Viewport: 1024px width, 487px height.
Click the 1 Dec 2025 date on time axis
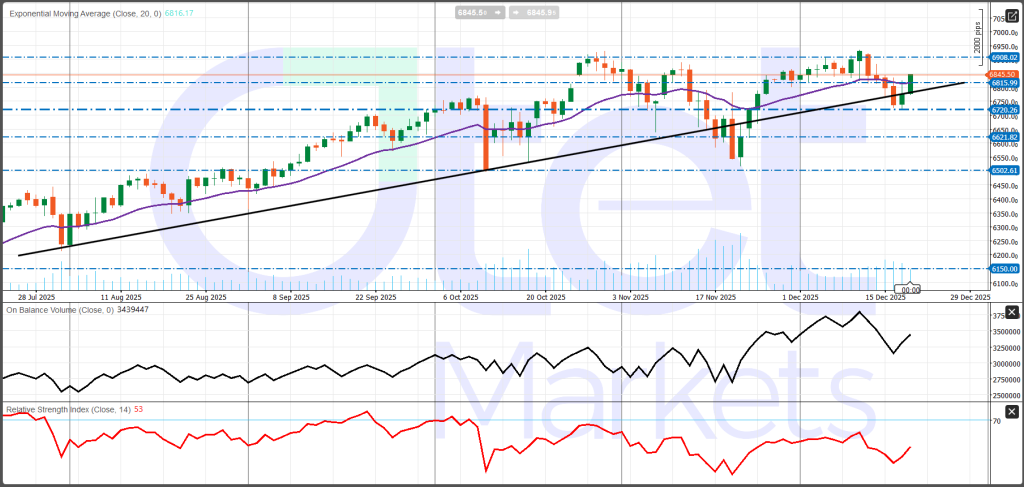801,297
